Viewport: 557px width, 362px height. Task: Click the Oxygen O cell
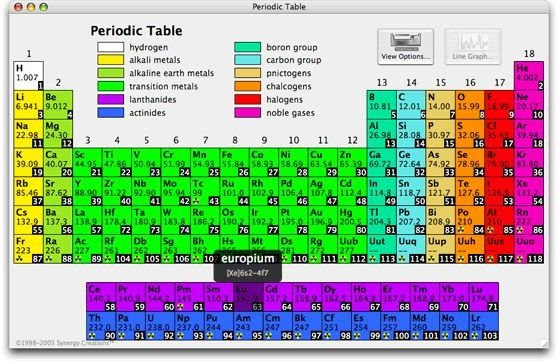pyautogui.click(x=470, y=105)
